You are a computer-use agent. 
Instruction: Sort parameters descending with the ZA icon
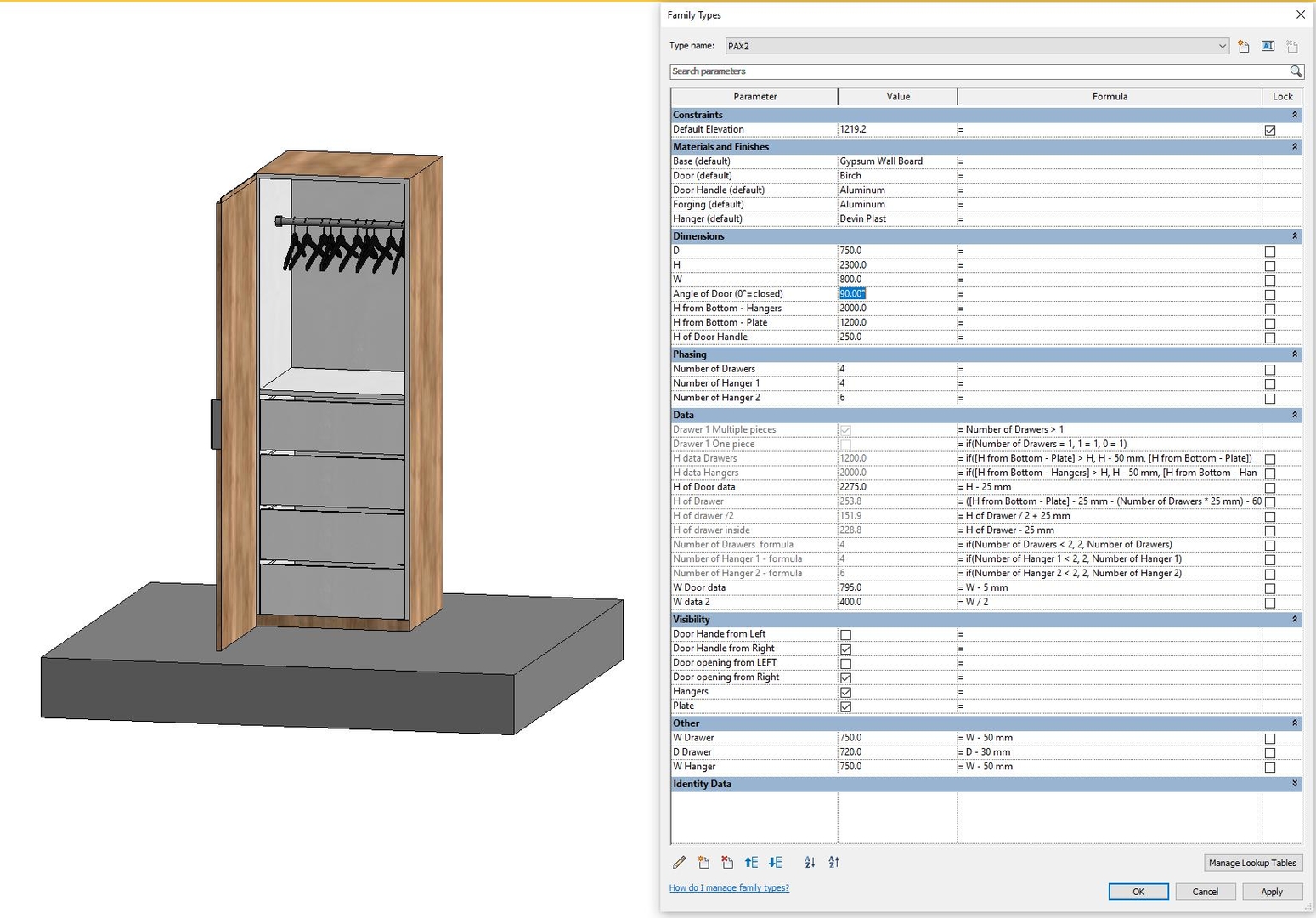tap(833, 862)
